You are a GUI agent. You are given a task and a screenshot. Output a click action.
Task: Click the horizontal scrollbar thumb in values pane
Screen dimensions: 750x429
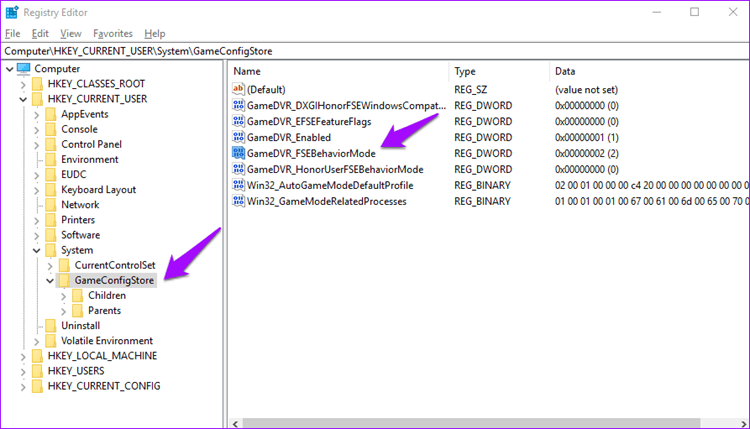[x=472, y=424]
